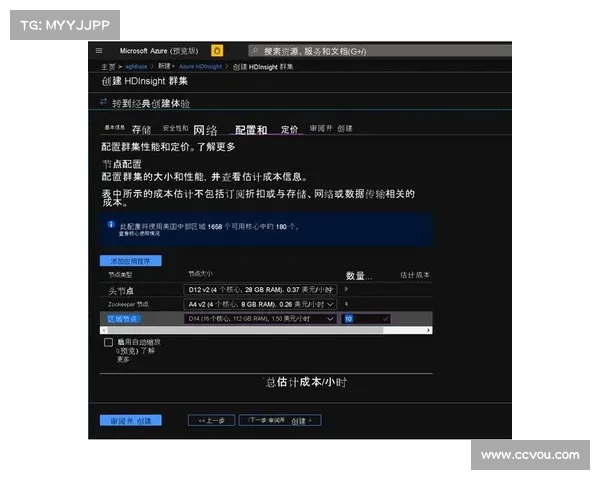The image size is (600, 480).
Task: Click the scrollbar right arrow
Action: [429, 330]
